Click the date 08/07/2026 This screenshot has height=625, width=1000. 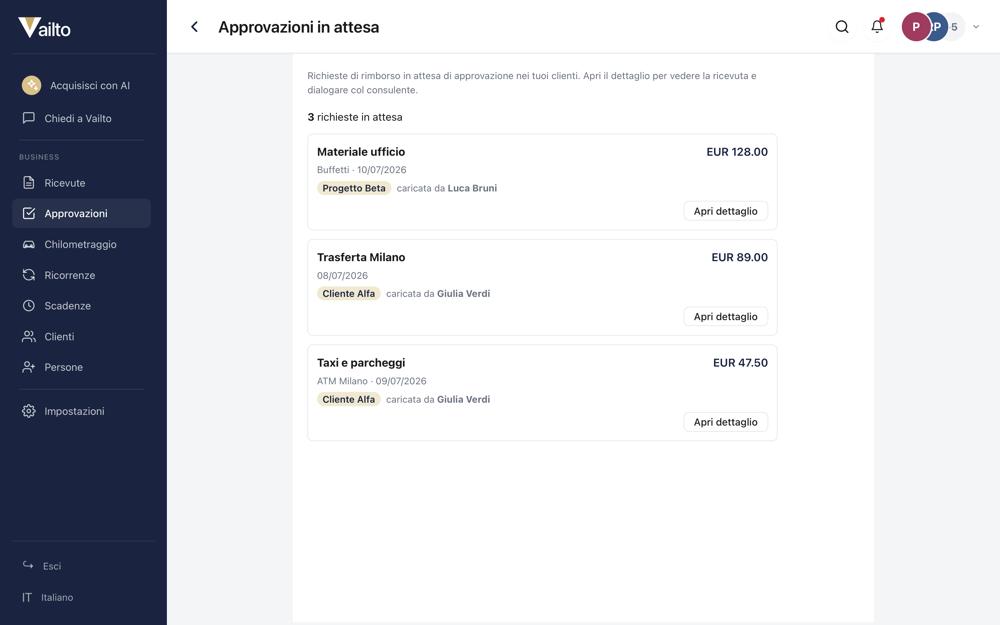[342, 276]
